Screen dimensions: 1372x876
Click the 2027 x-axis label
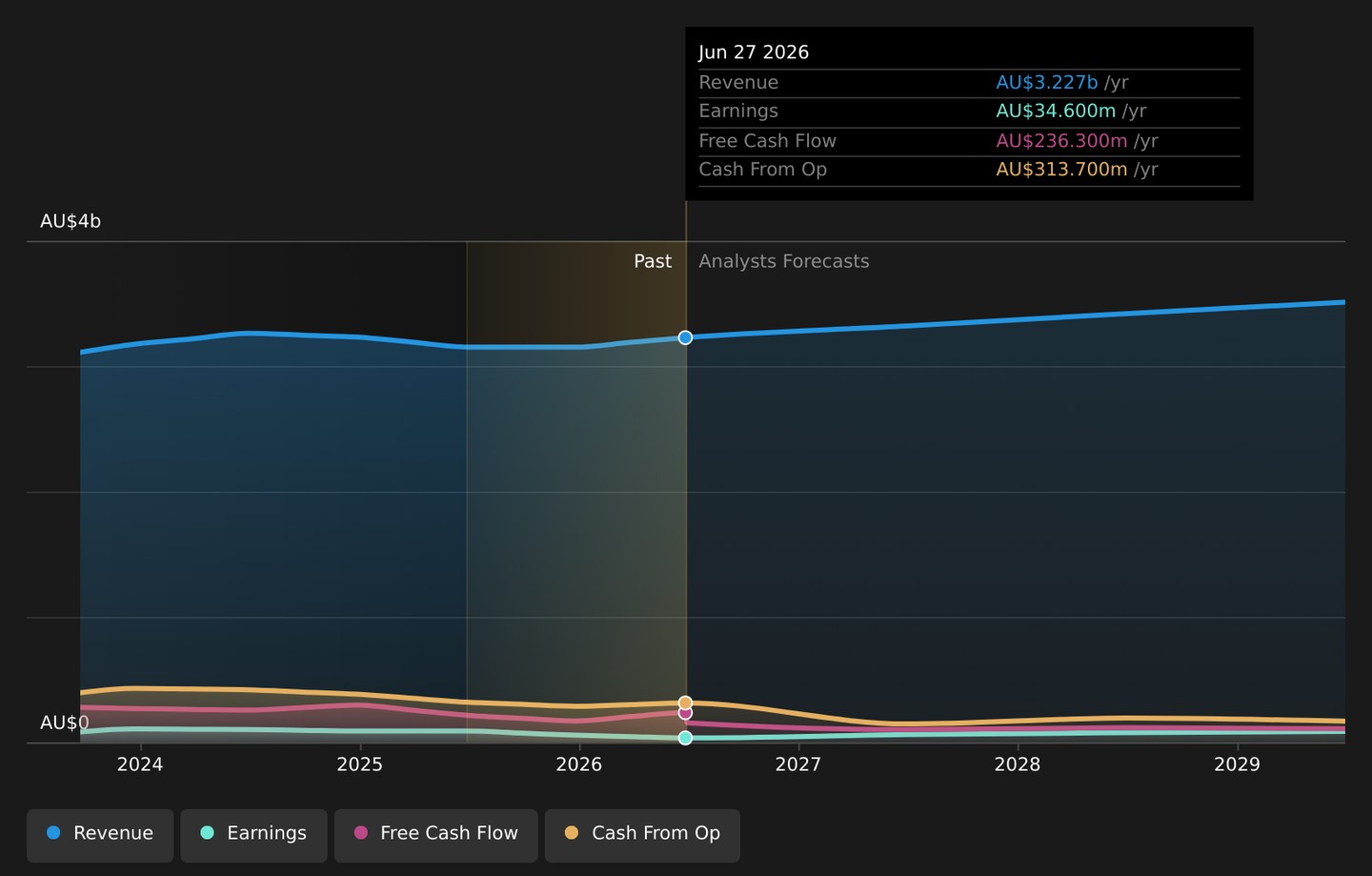point(798,764)
